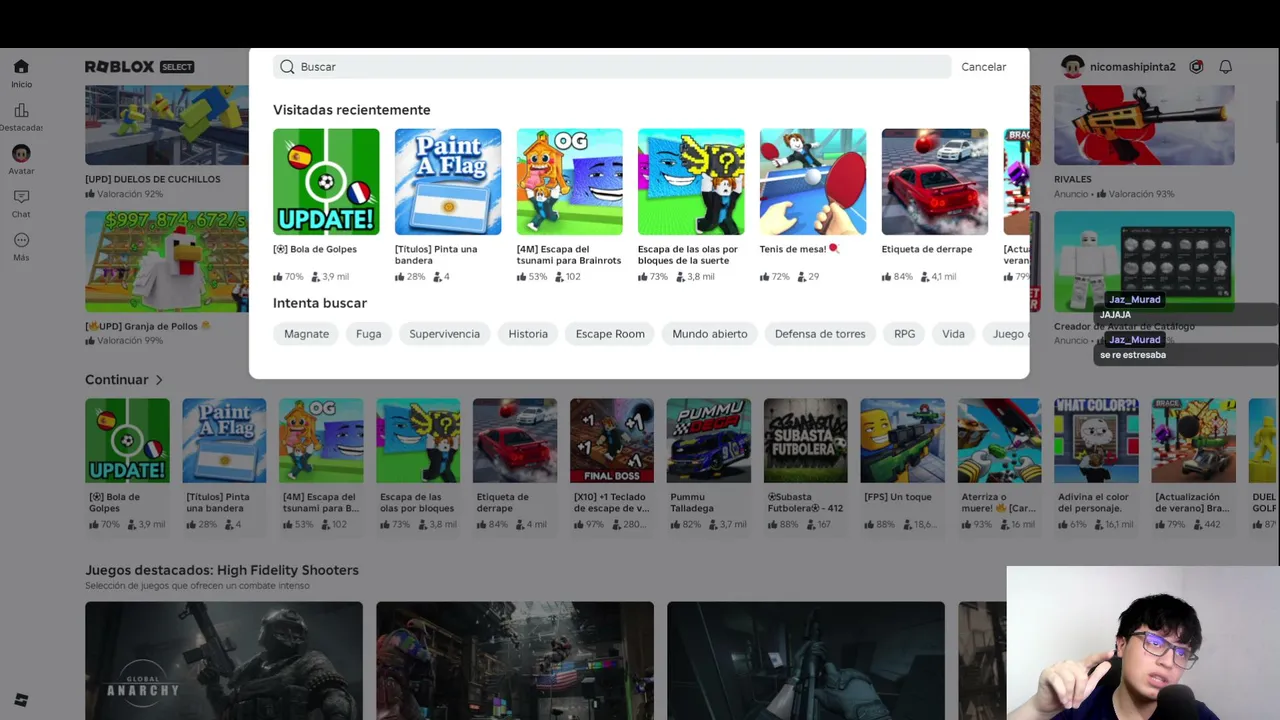Click the Roblox Studio icon at sidebar bottom
1280x720 pixels.
(21, 700)
